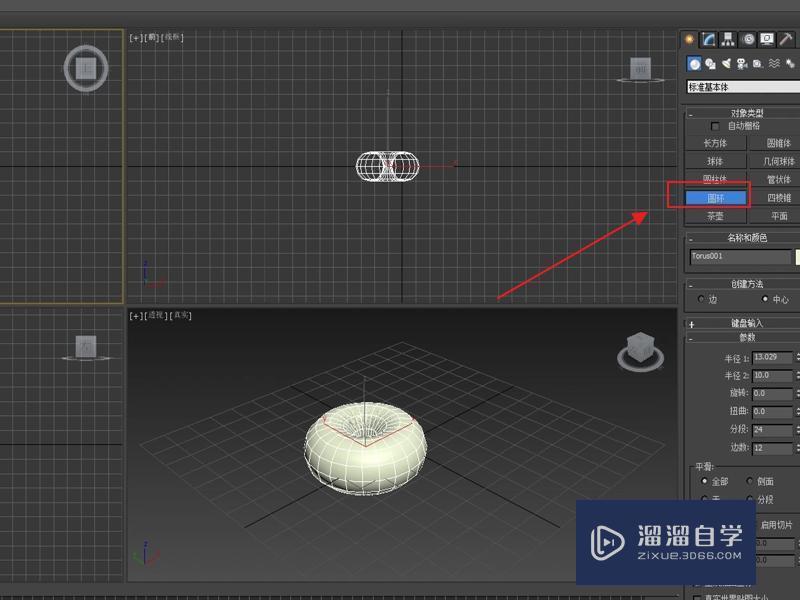Open the [真实] shading label menu
The width and height of the screenshot is (800, 600).
click(x=181, y=316)
